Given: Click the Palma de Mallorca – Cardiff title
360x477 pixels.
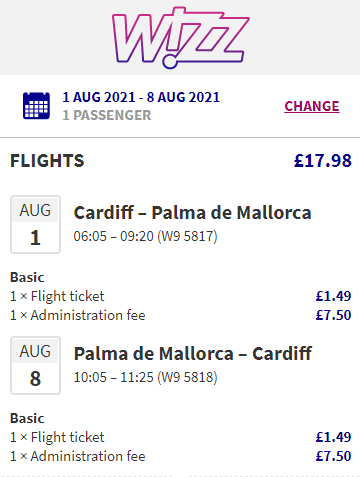Looking at the screenshot, I should click(193, 354).
